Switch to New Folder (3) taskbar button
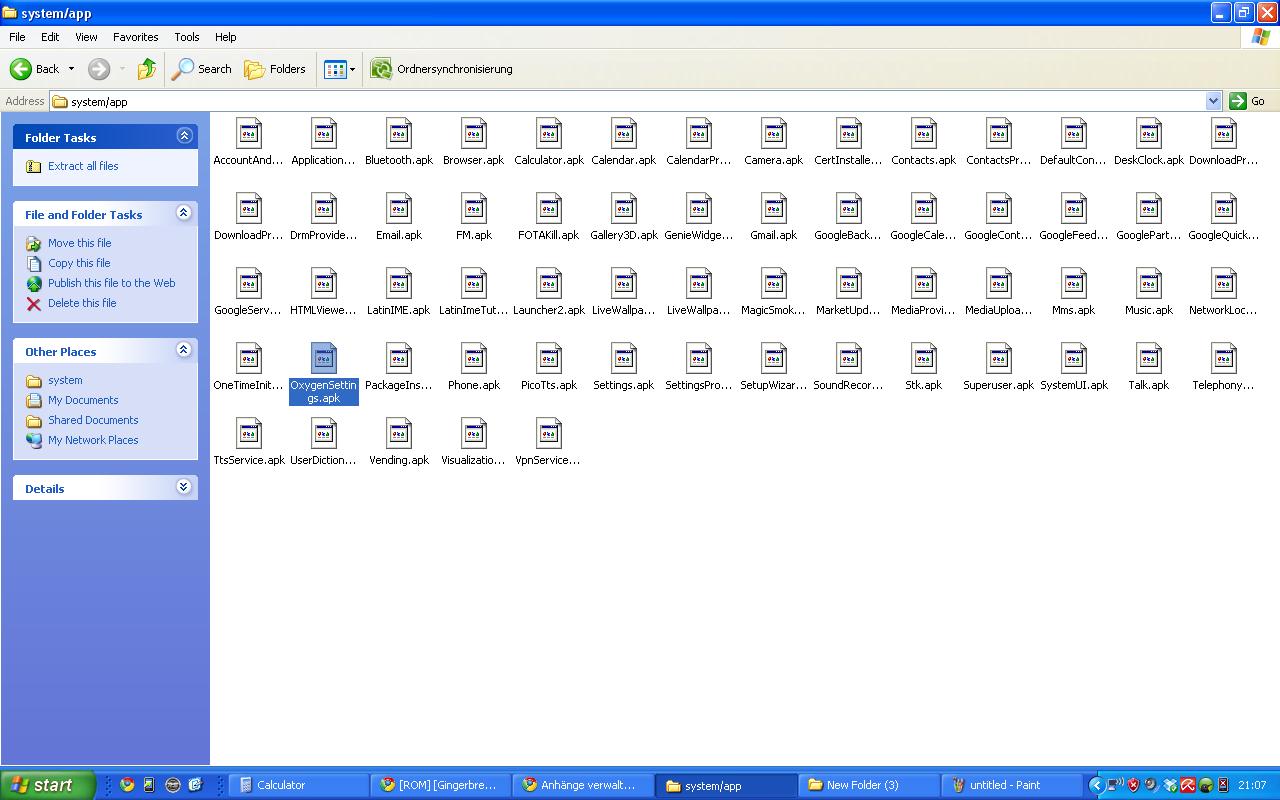Viewport: 1280px width, 800px height. [870, 785]
